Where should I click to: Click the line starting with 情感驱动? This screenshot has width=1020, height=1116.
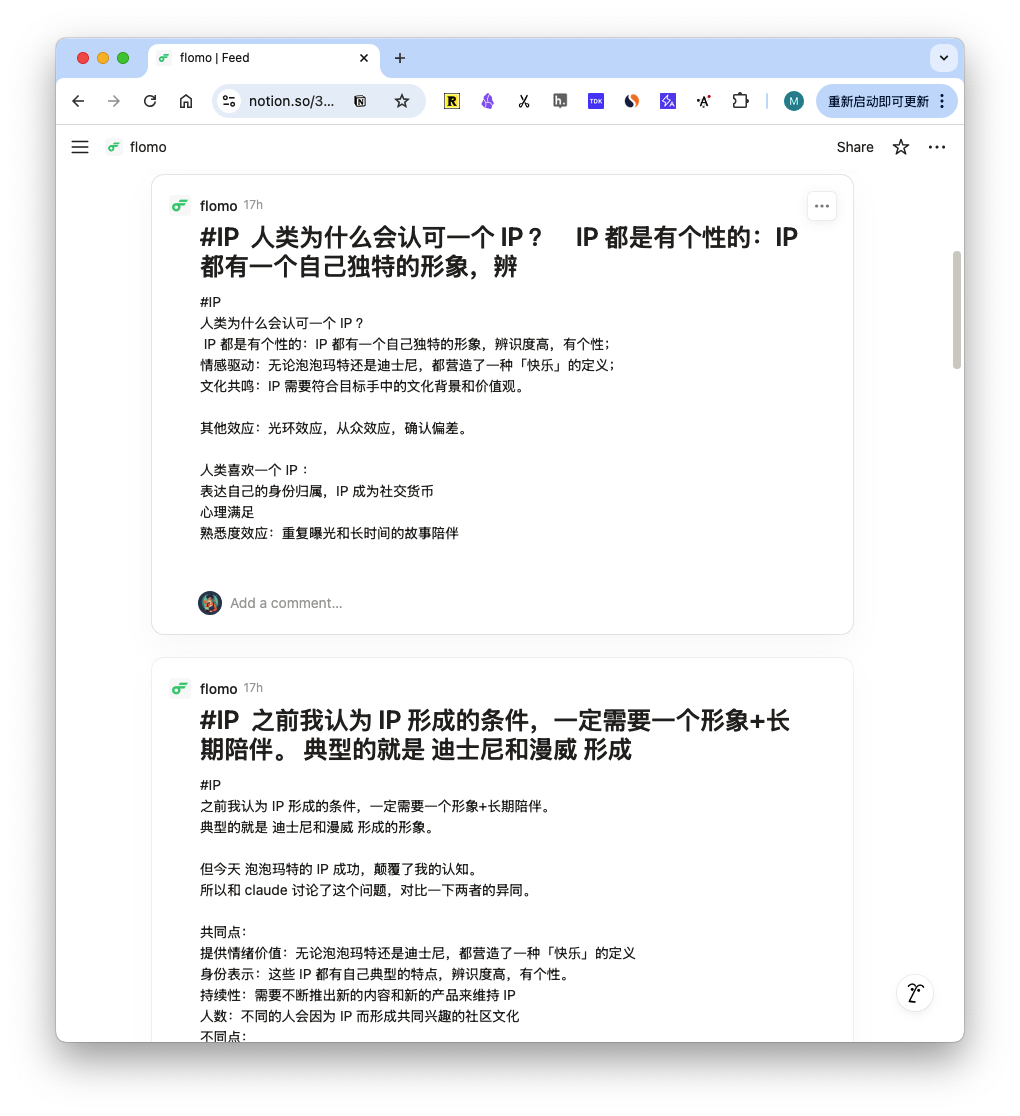(x=408, y=365)
